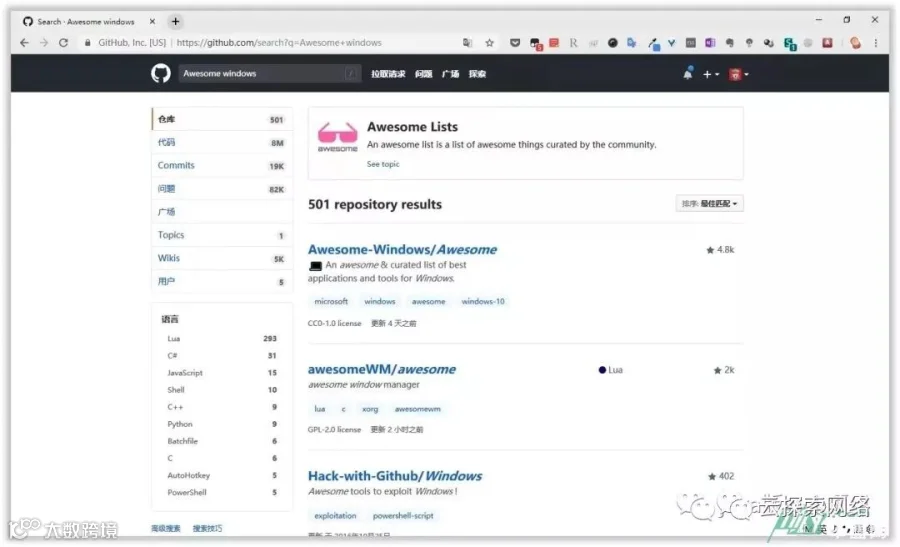Bookmark this page with the star icon
This screenshot has width=900, height=547.
tap(489, 42)
